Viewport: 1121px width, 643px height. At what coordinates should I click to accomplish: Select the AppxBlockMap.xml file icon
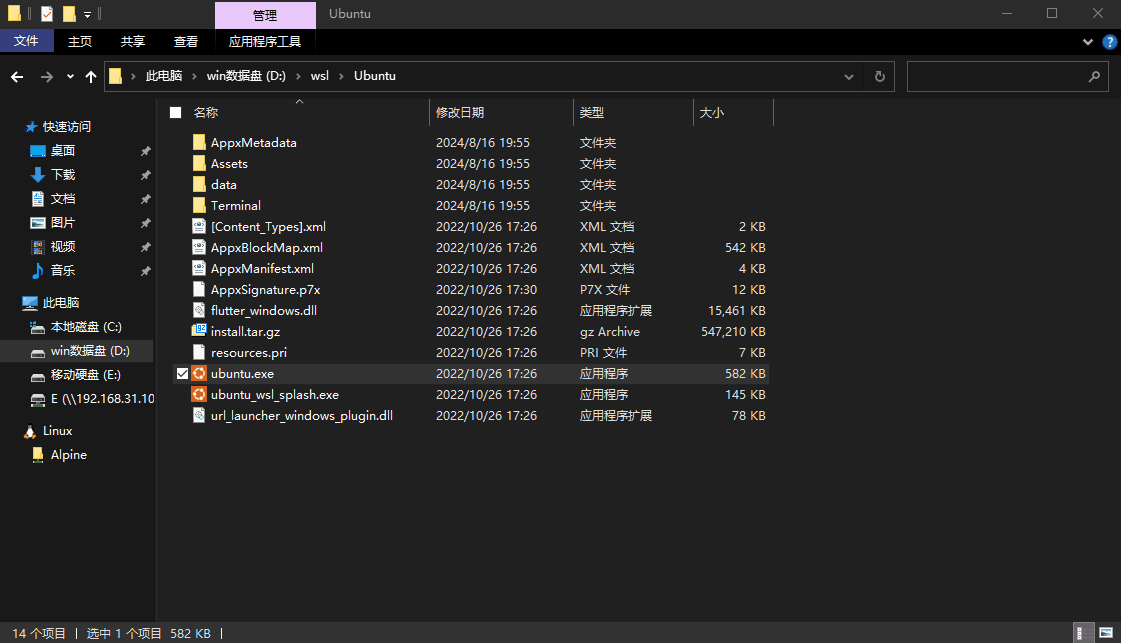click(x=199, y=247)
